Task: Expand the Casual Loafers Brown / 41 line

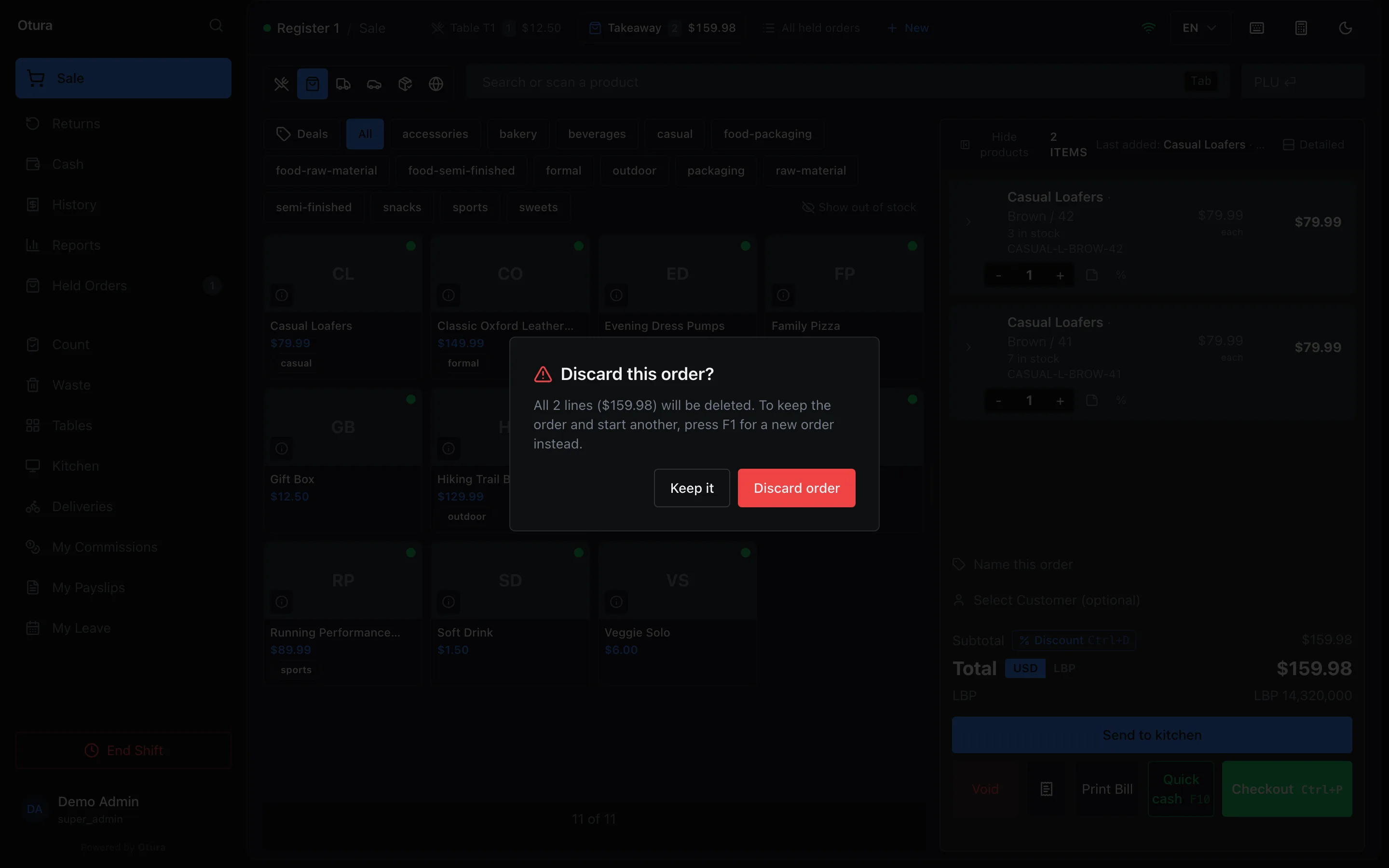Action: click(968, 347)
